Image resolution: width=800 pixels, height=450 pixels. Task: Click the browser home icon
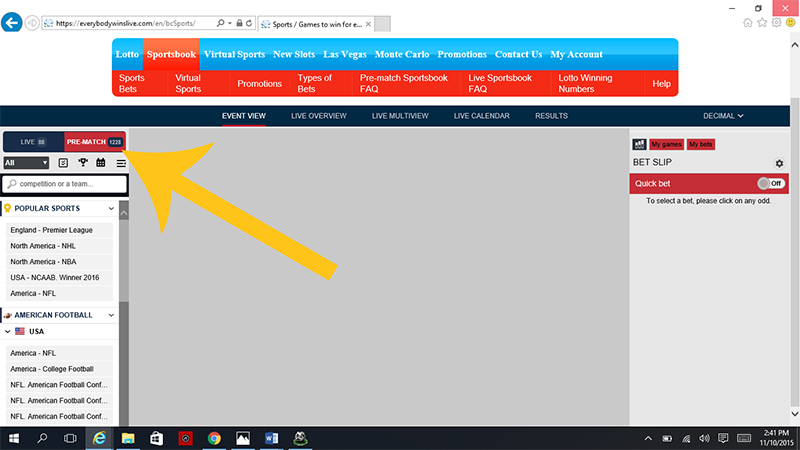747,22
